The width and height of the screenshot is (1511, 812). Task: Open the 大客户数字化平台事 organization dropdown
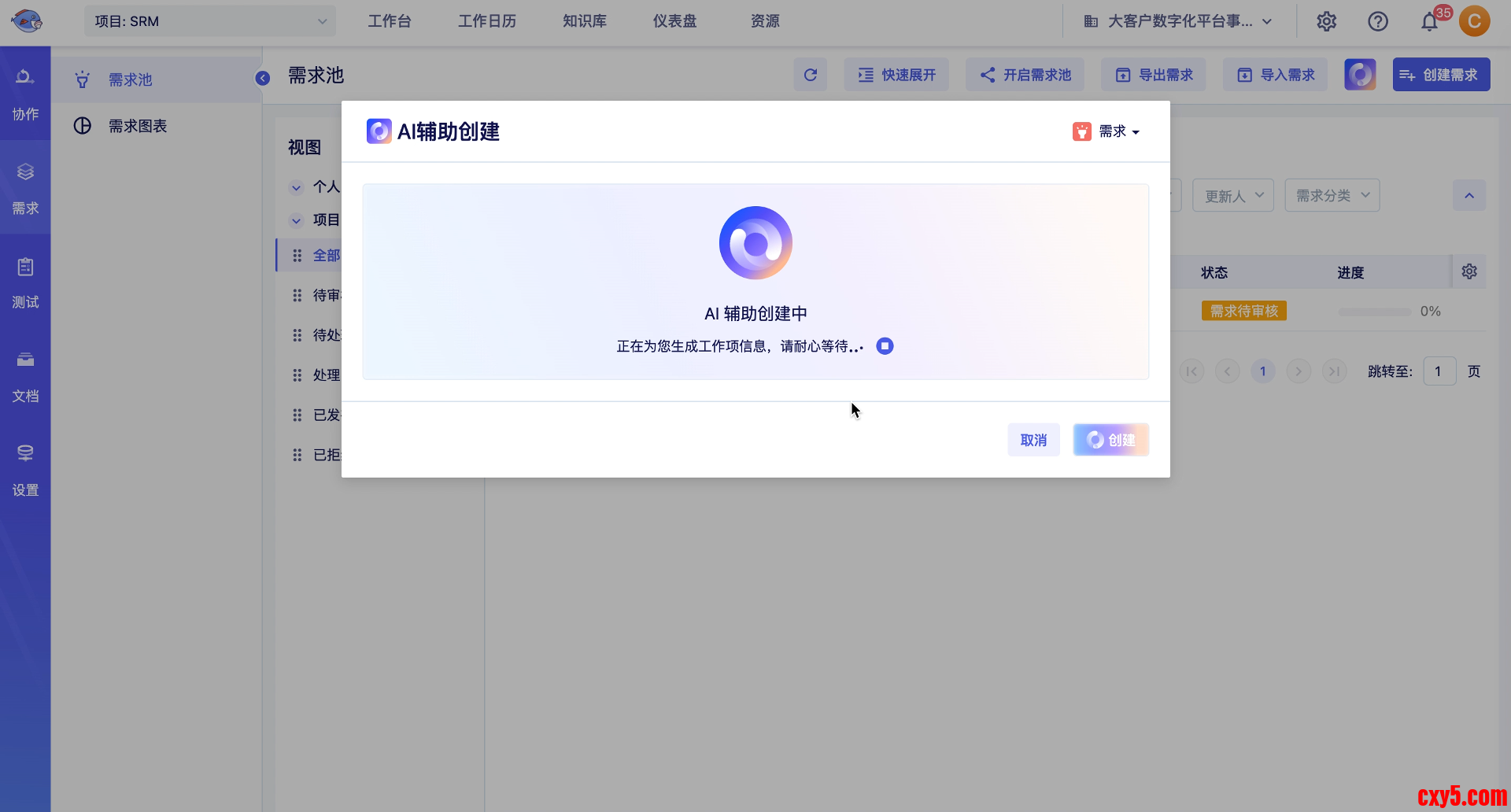coord(1178,21)
